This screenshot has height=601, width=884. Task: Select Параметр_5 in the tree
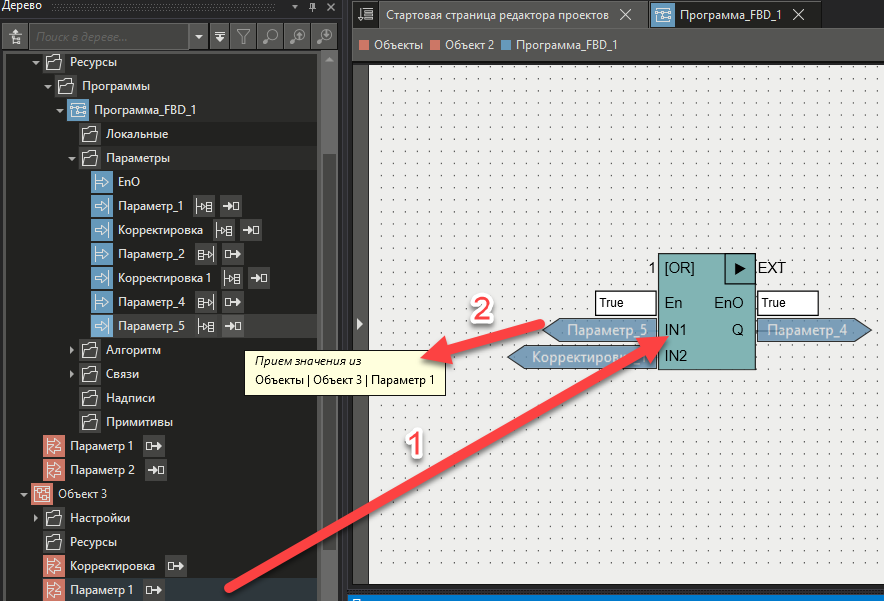click(151, 326)
